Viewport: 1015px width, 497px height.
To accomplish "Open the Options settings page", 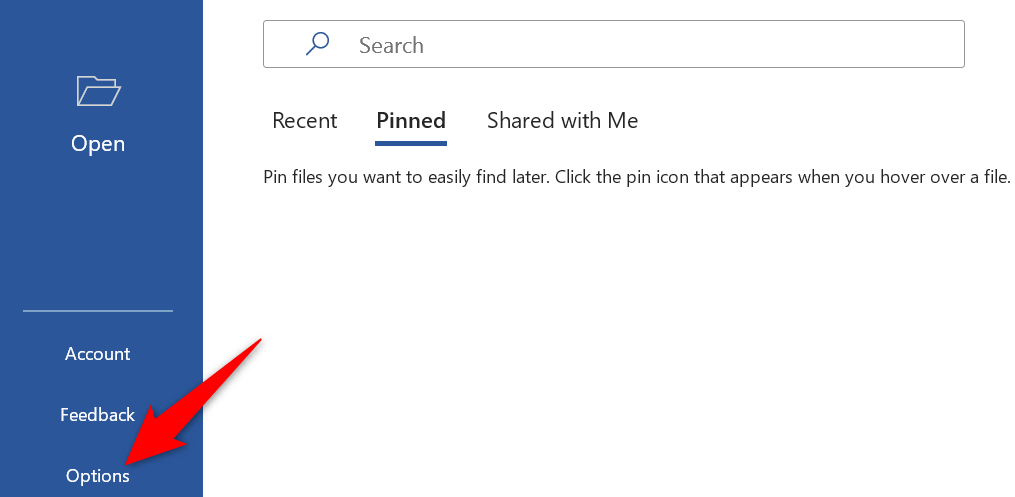I will [98, 476].
